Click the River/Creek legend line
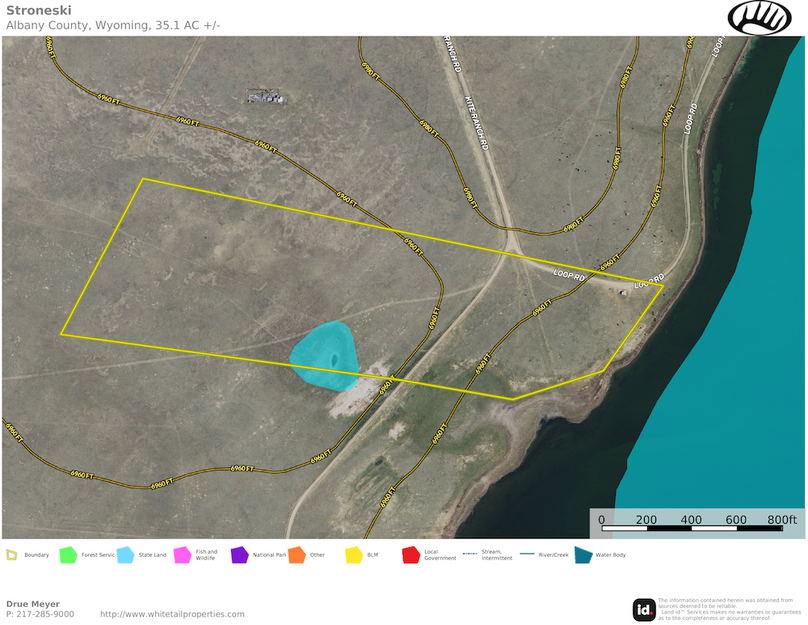 (x=525, y=554)
